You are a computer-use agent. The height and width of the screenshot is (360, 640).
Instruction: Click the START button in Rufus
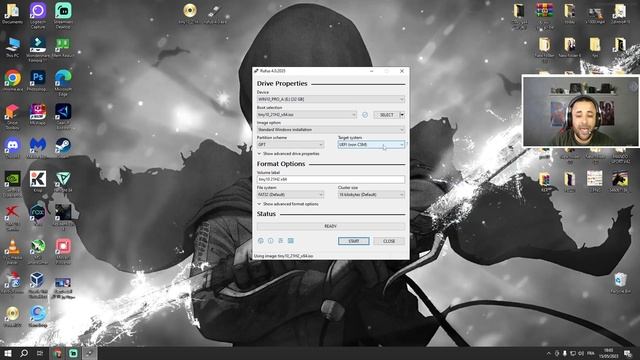353,241
